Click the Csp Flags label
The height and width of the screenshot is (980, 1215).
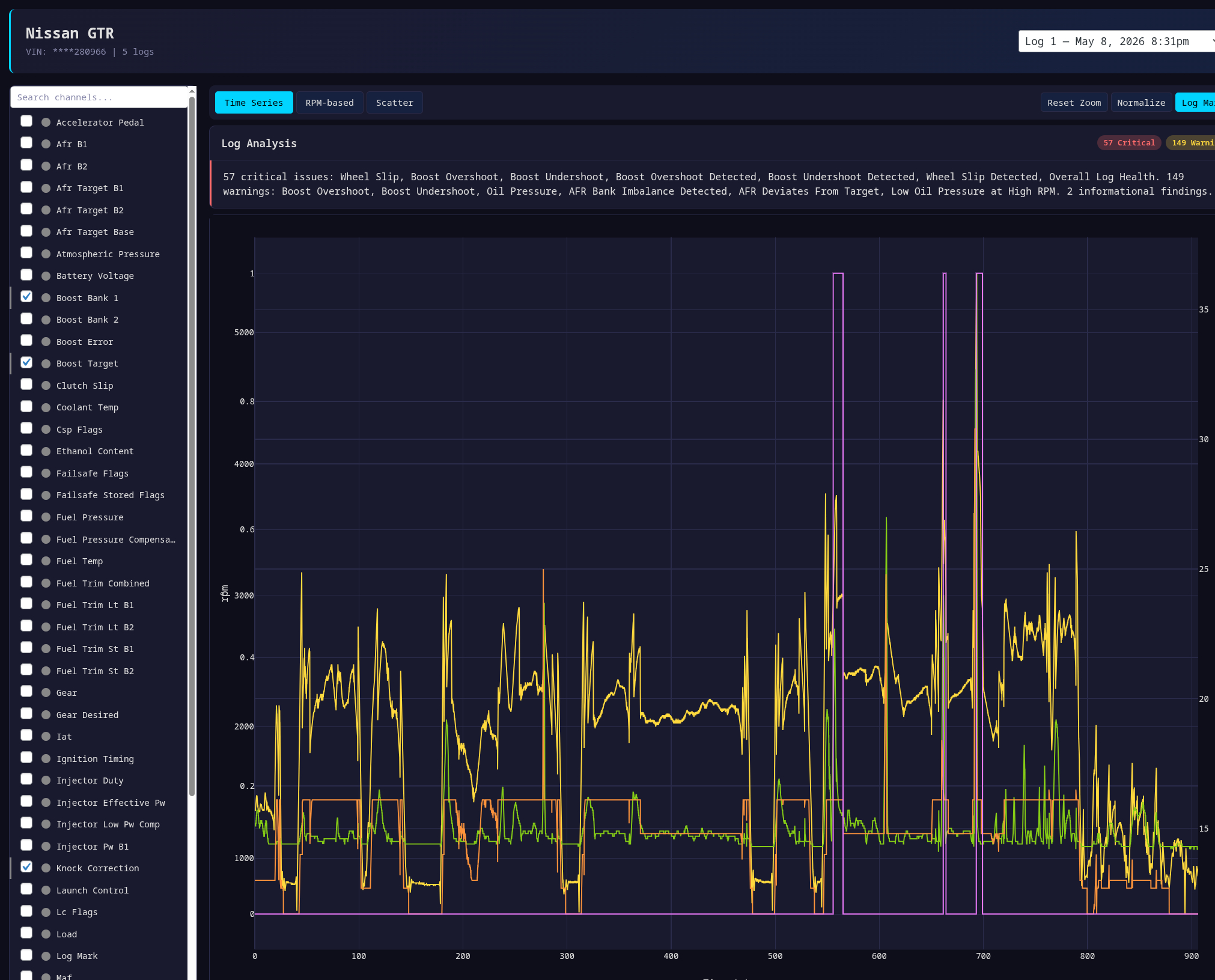(x=79, y=430)
